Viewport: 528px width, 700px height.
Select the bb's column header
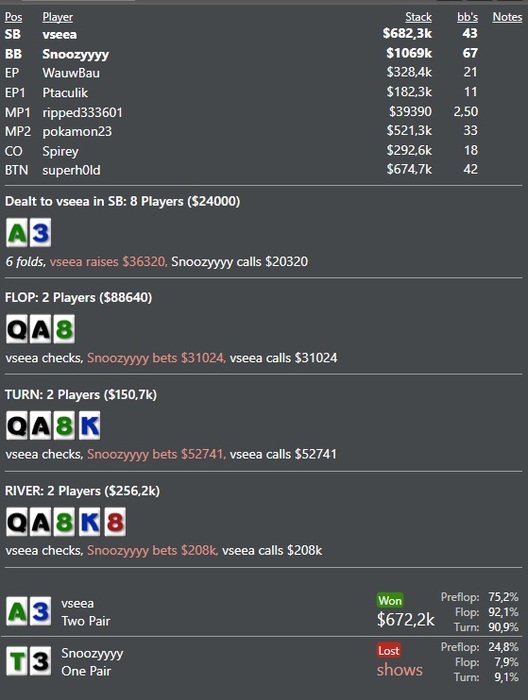[467, 17]
